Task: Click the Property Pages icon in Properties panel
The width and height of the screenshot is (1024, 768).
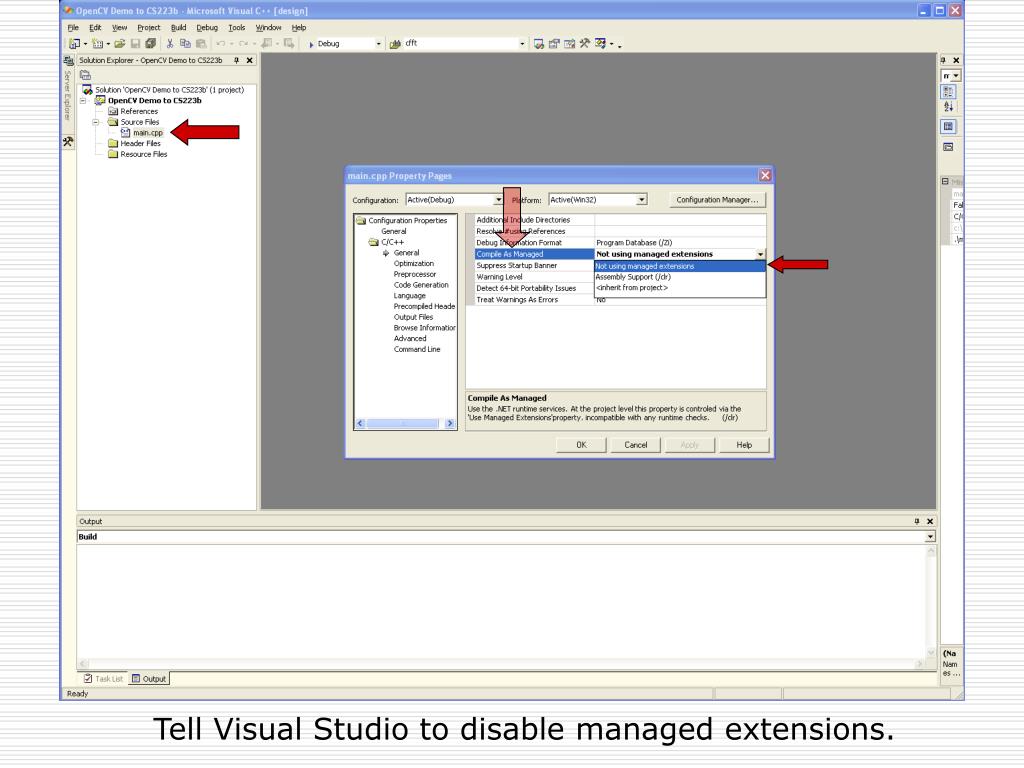Action: point(949,147)
